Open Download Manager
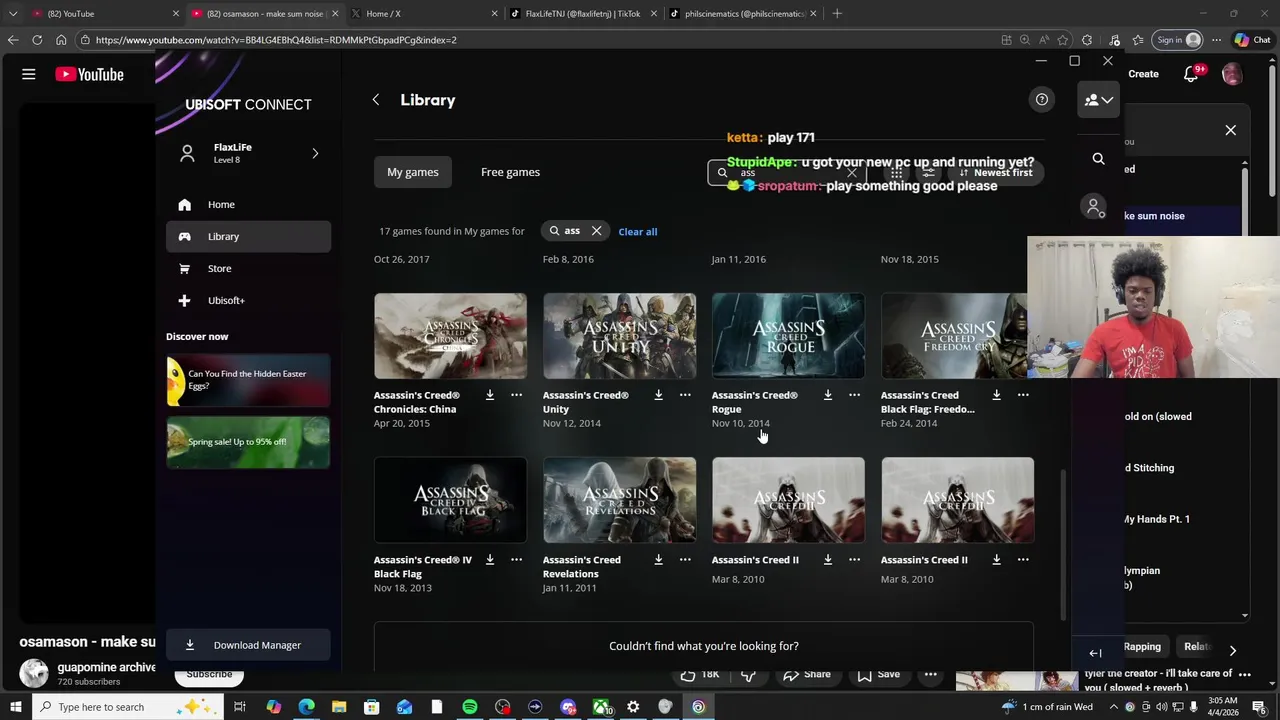This screenshot has height=720, width=1280. [x=248, y=645]
